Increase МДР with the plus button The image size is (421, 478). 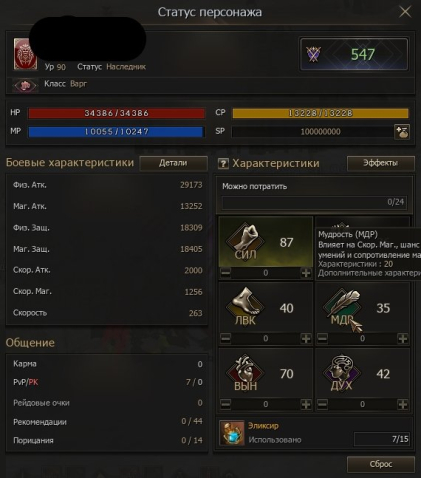click(403, 339)
